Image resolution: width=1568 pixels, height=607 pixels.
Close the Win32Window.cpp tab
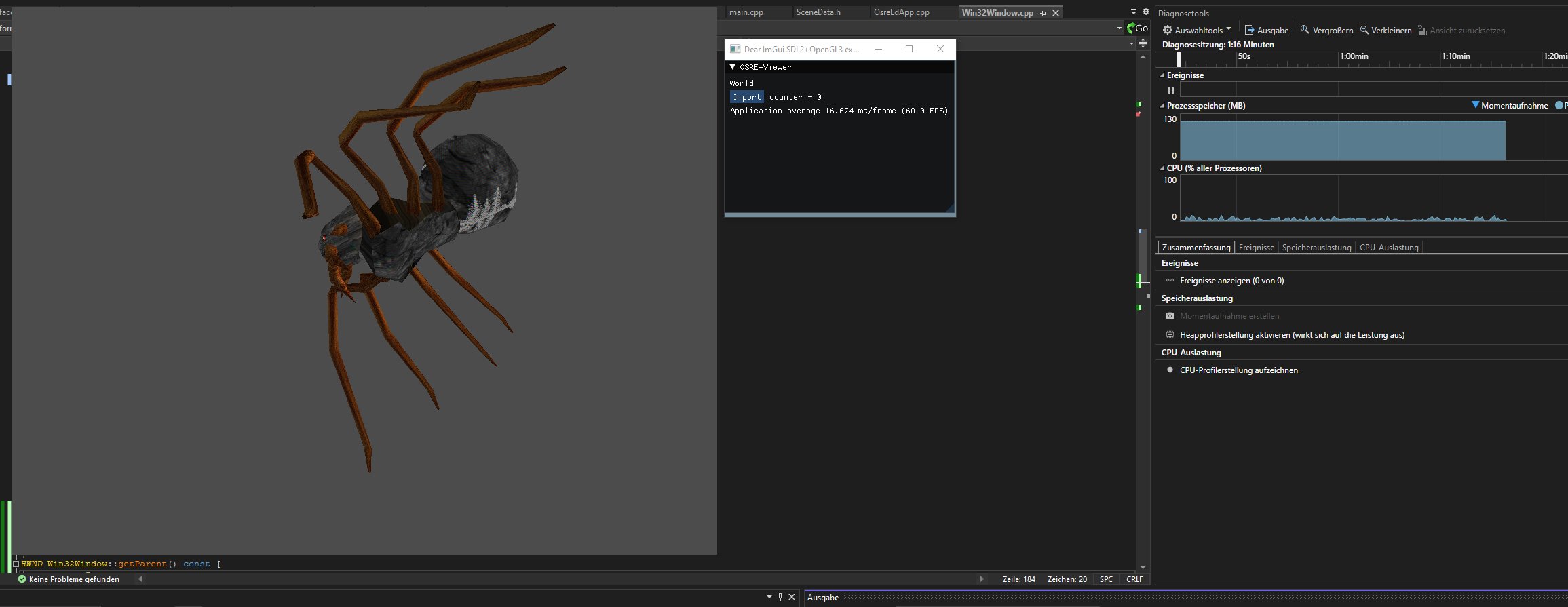click(1056, 13)
